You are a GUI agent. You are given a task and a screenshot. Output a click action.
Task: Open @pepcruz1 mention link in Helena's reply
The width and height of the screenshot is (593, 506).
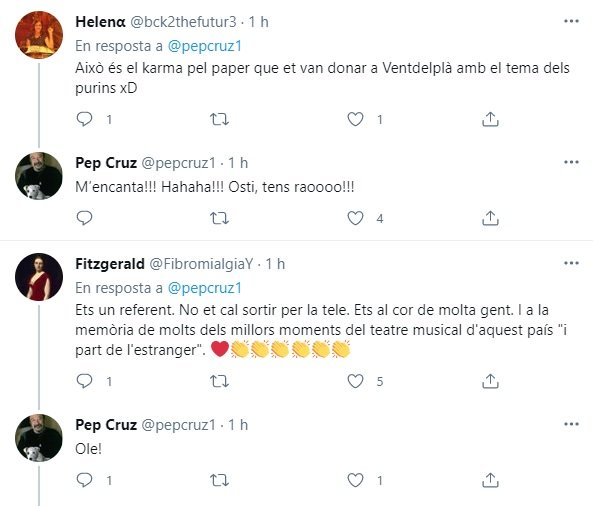(x=205, y=46)
